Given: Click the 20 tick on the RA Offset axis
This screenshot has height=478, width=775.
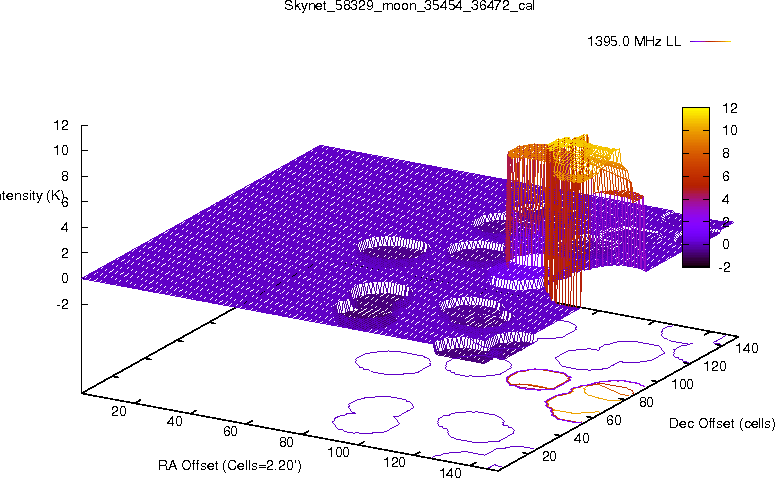Looking at the screenshot, I should [119, 411].
